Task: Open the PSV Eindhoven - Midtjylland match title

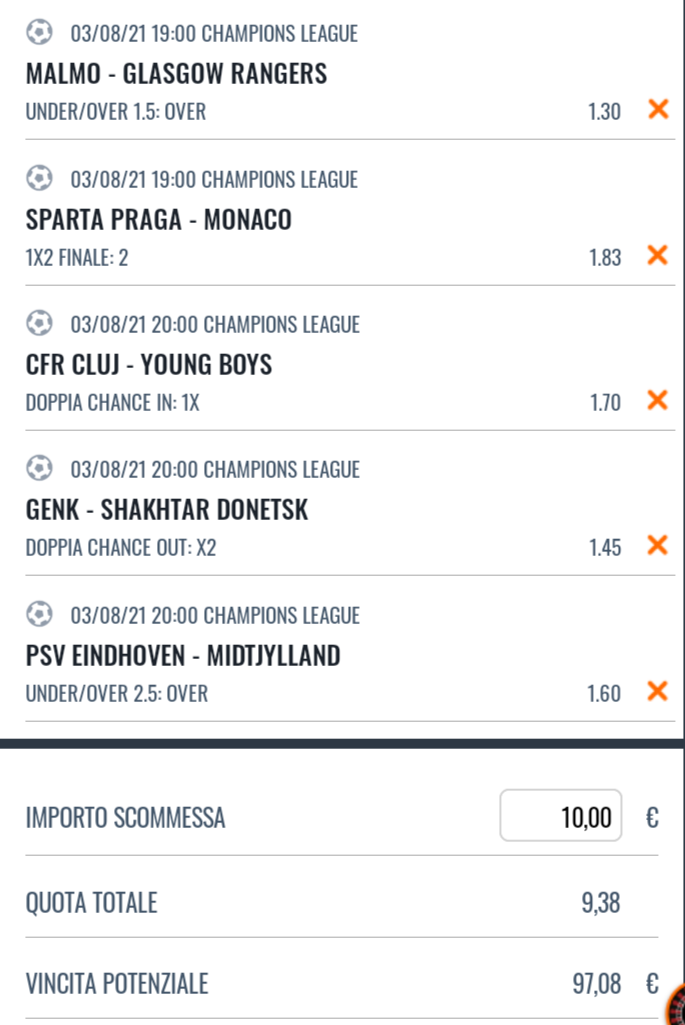Action: tap(183, 656)
